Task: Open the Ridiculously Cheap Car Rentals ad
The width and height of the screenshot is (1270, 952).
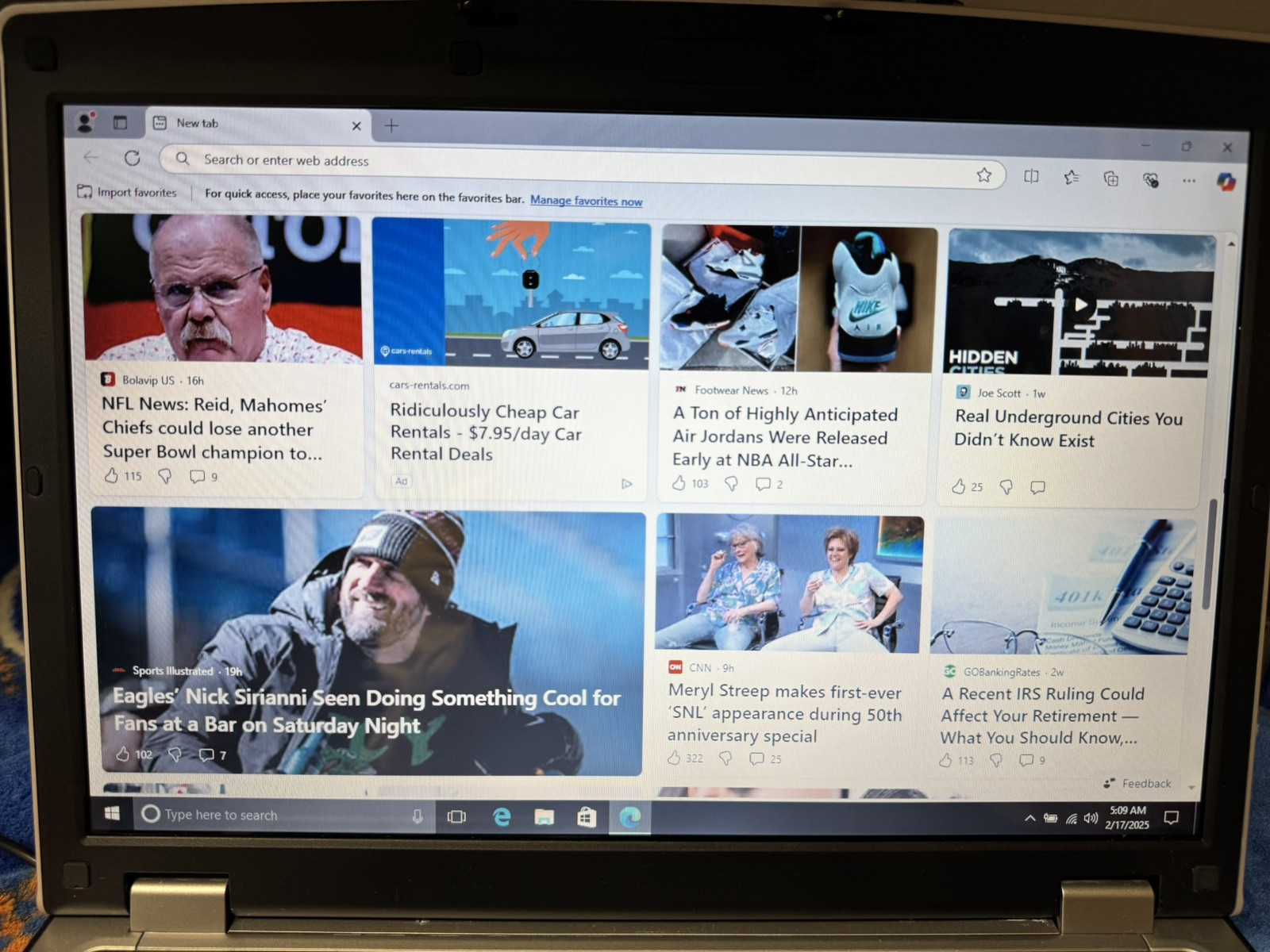Action: [486, 432]
